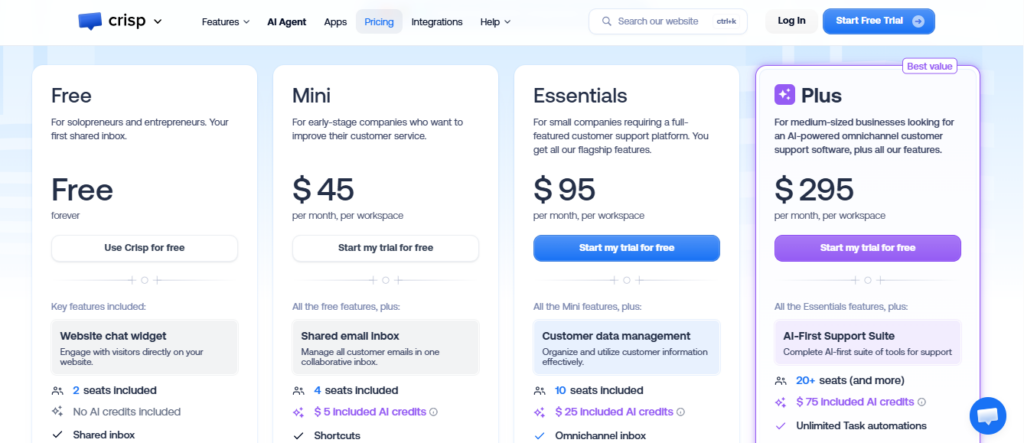The height and width of the screenshot is (443, 1024).
Task: Click the Log In button
Action: click(792, 21)
